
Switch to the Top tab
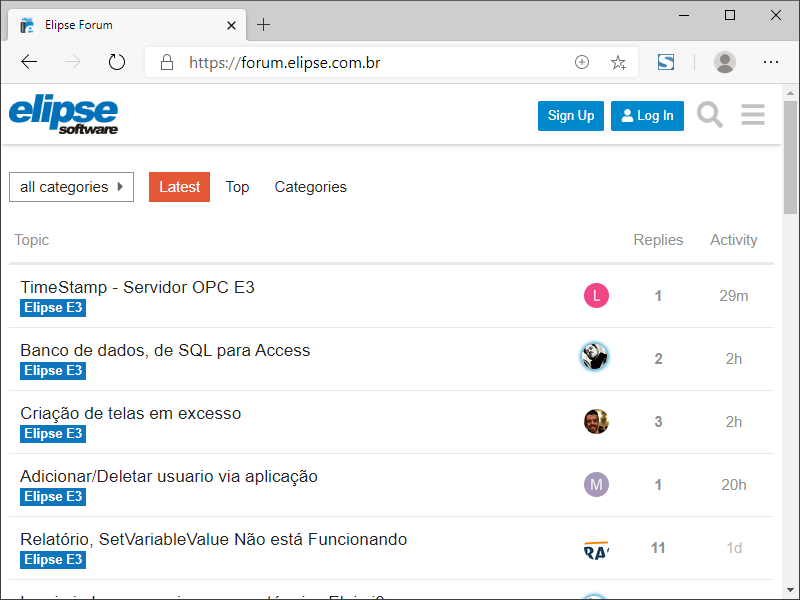click(x=237, y=187)
